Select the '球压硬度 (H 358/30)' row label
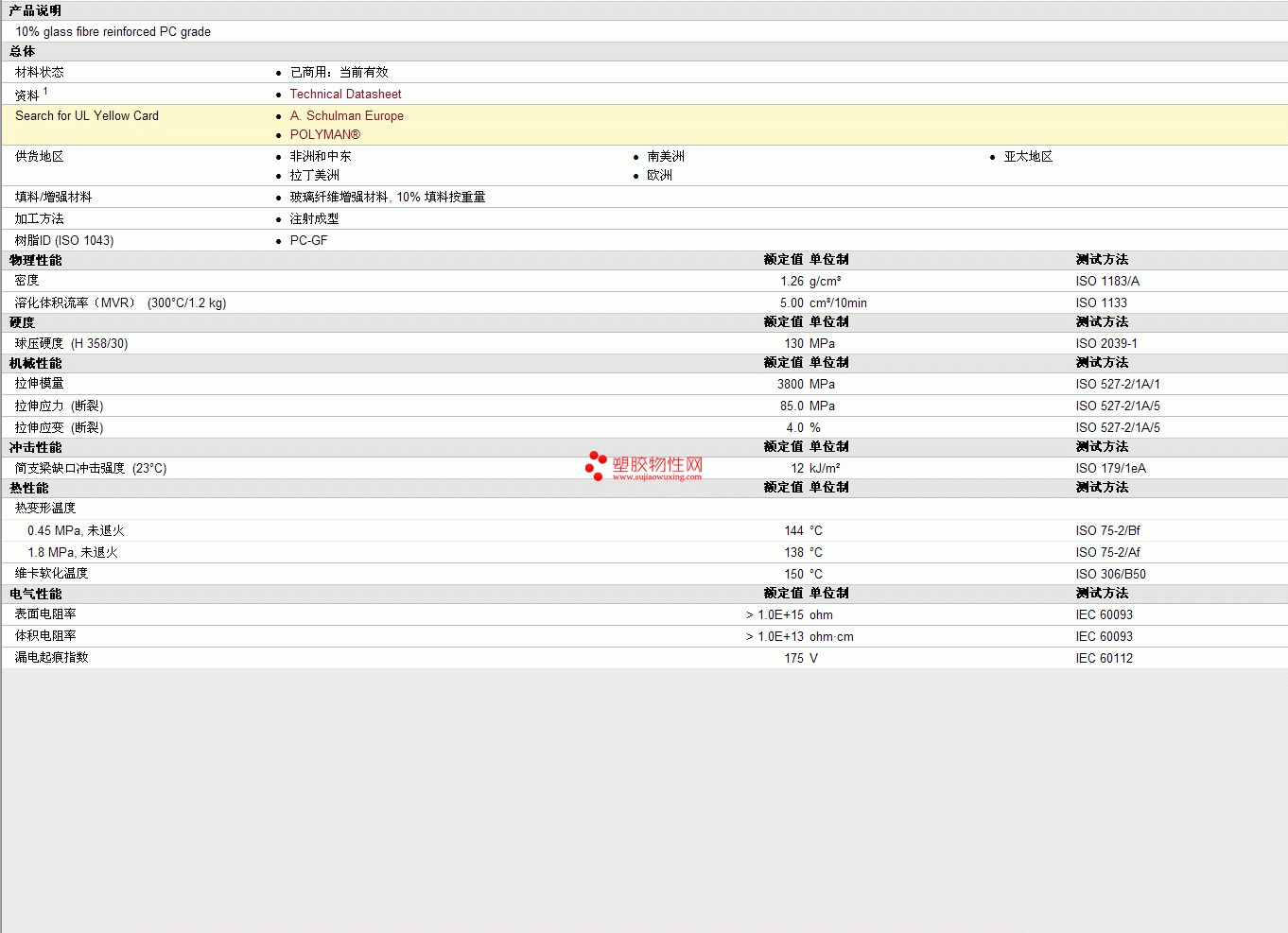 (72, 344)
